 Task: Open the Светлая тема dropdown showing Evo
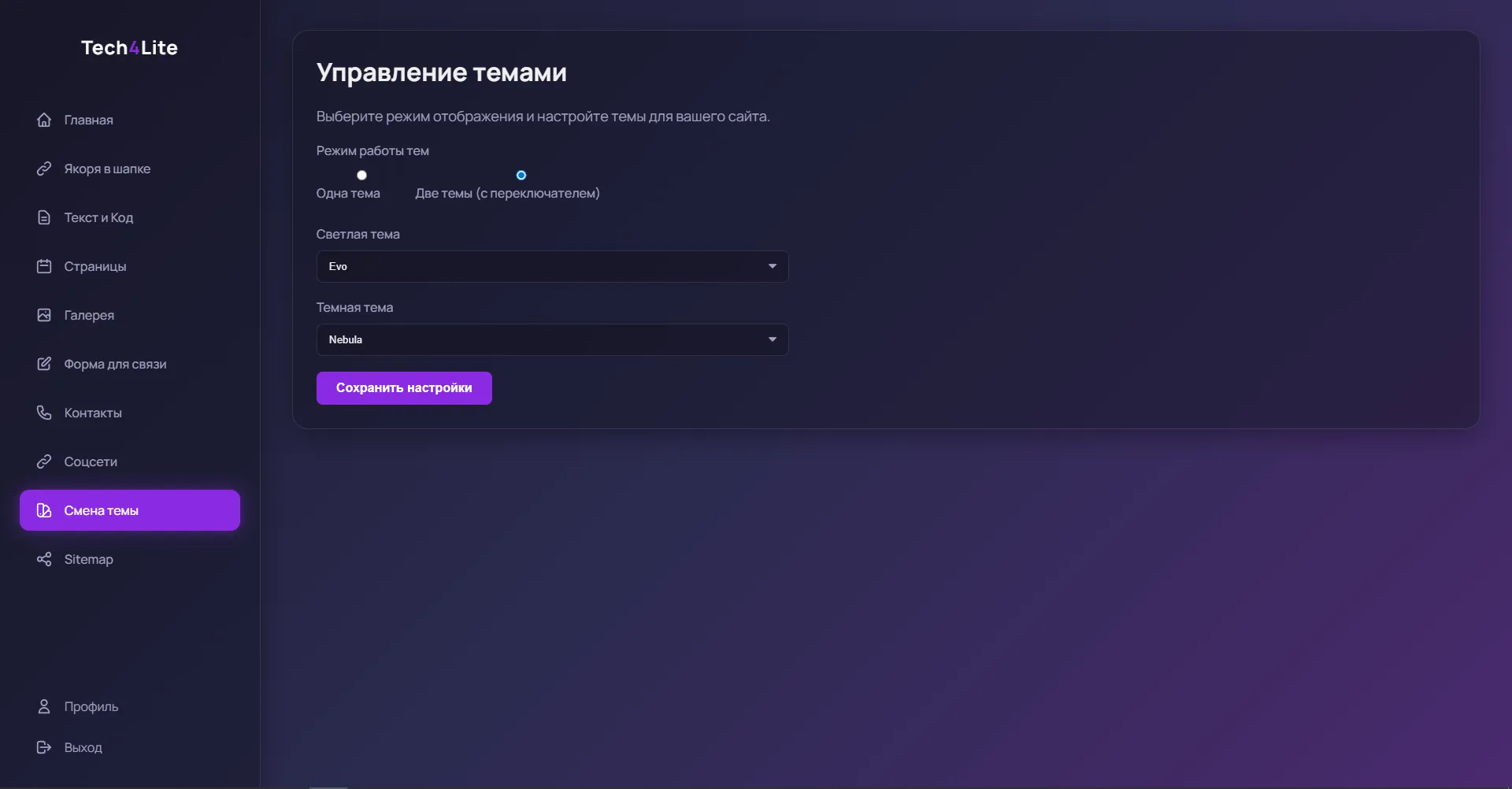coord(551,266)
